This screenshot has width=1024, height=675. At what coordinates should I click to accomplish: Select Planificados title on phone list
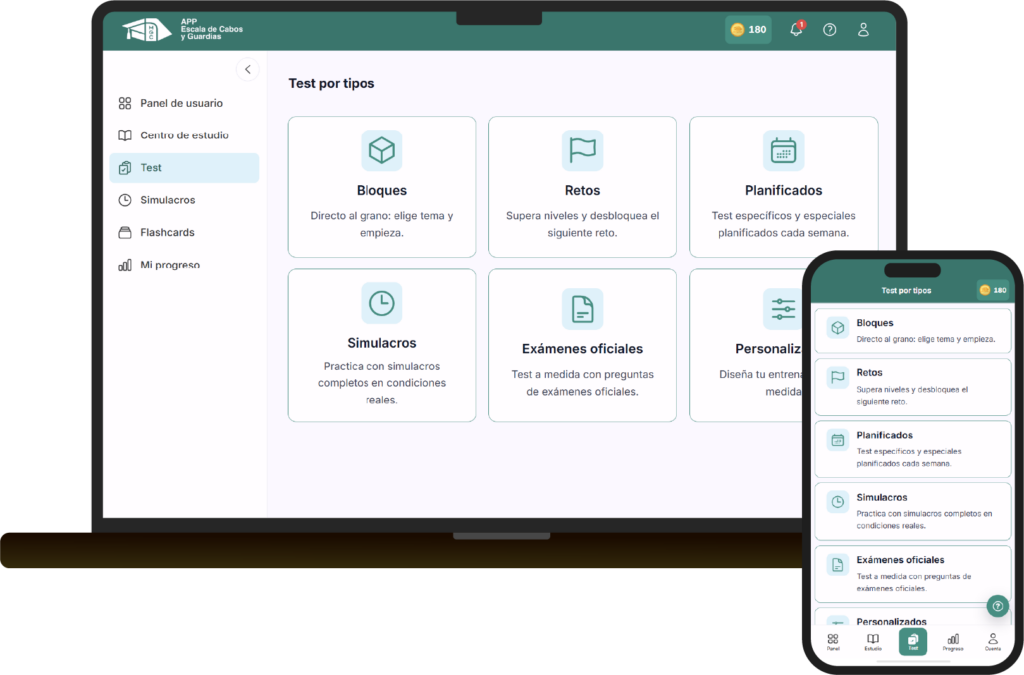pyautogui.click(x=884, y=435)
